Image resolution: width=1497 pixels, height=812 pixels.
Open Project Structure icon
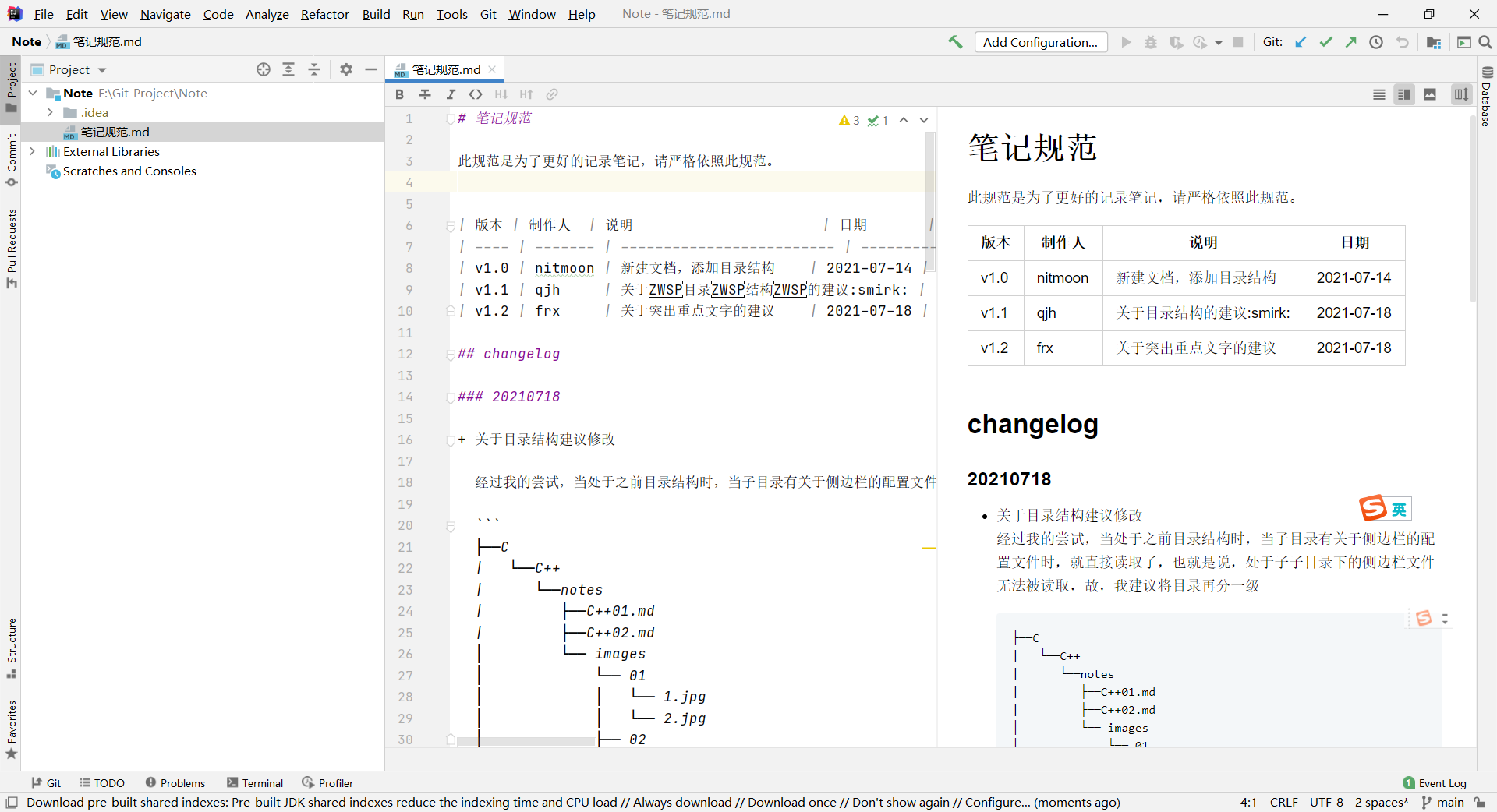pyautogui.click(x=1433, y=42)
